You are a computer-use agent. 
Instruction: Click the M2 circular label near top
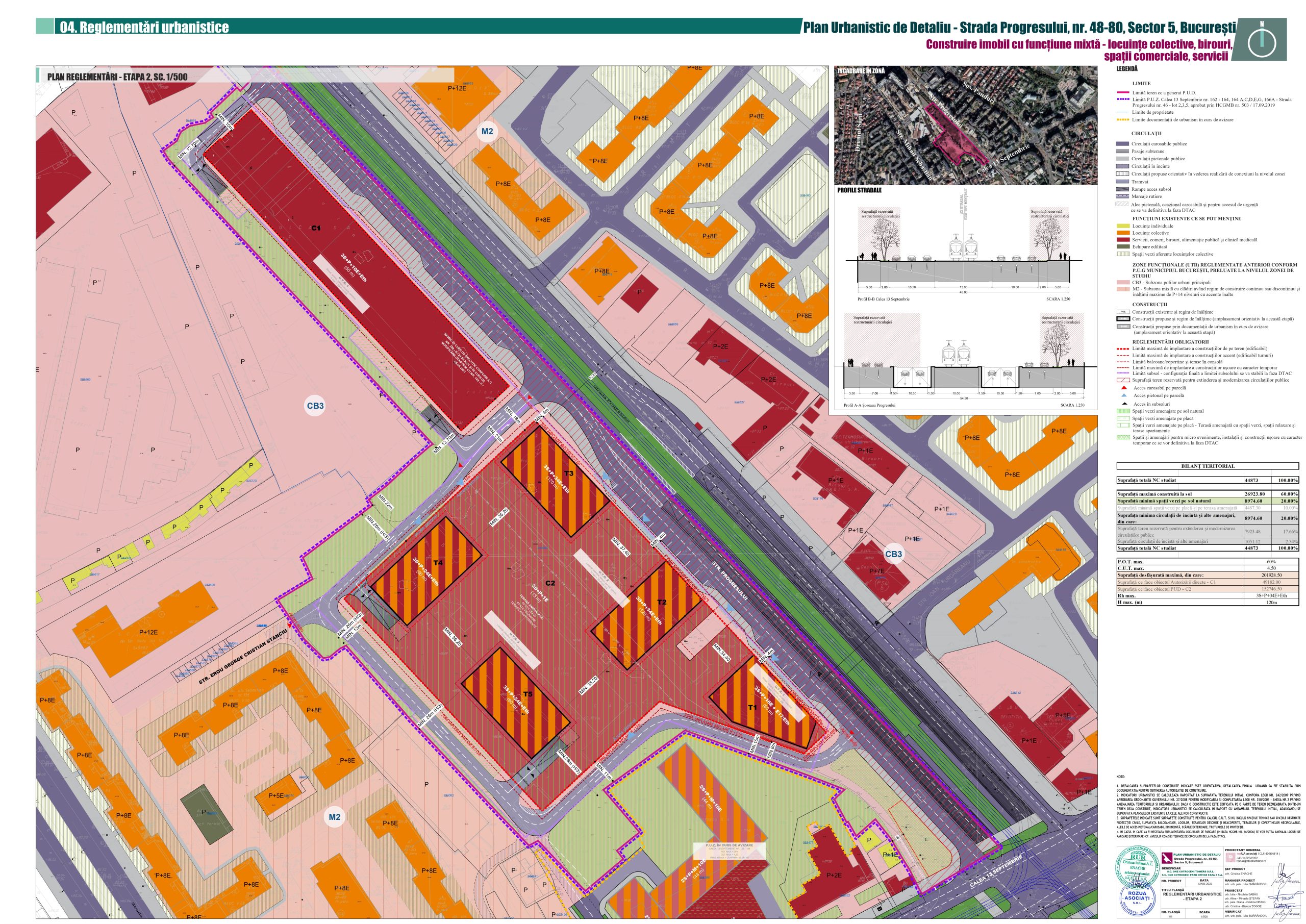487,132
